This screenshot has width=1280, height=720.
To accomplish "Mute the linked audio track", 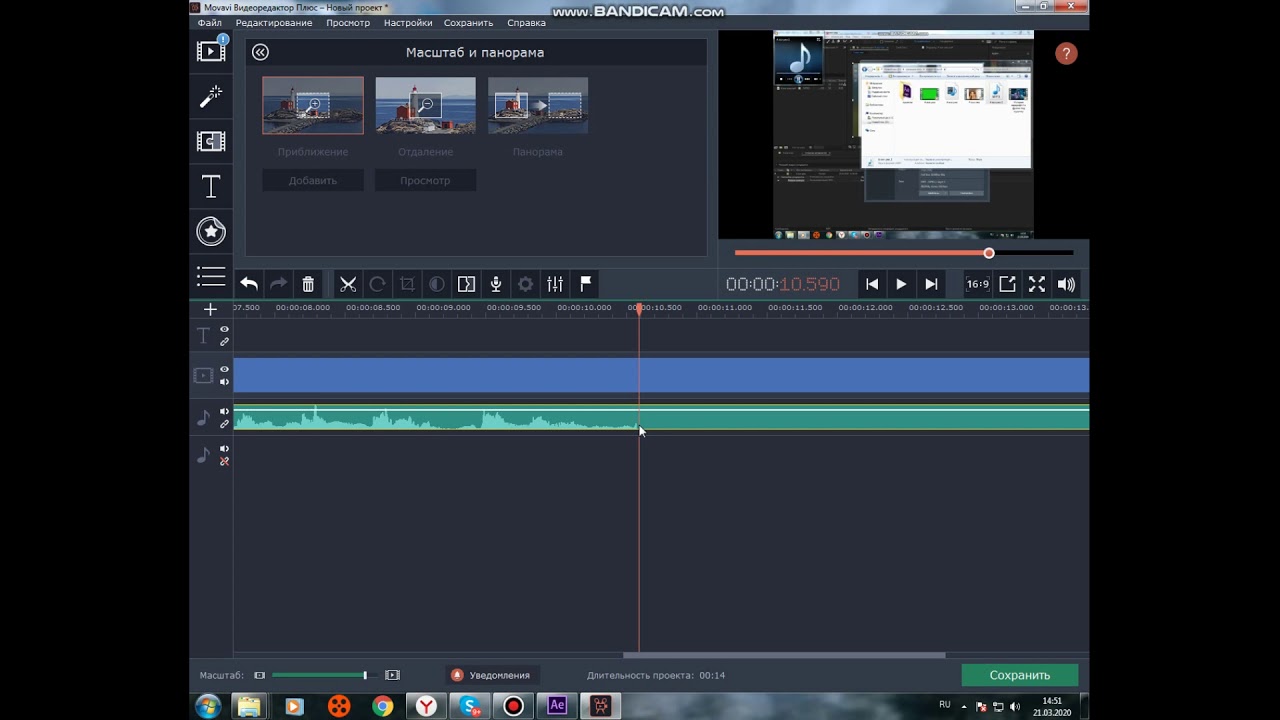I will pyautogui.click(x=224, y=411).
